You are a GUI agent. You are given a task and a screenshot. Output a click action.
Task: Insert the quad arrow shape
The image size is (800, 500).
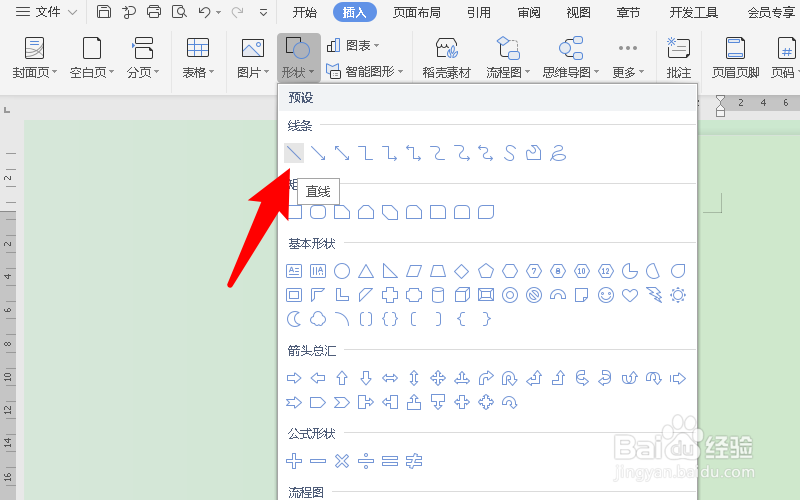click(x=438, y=378)
